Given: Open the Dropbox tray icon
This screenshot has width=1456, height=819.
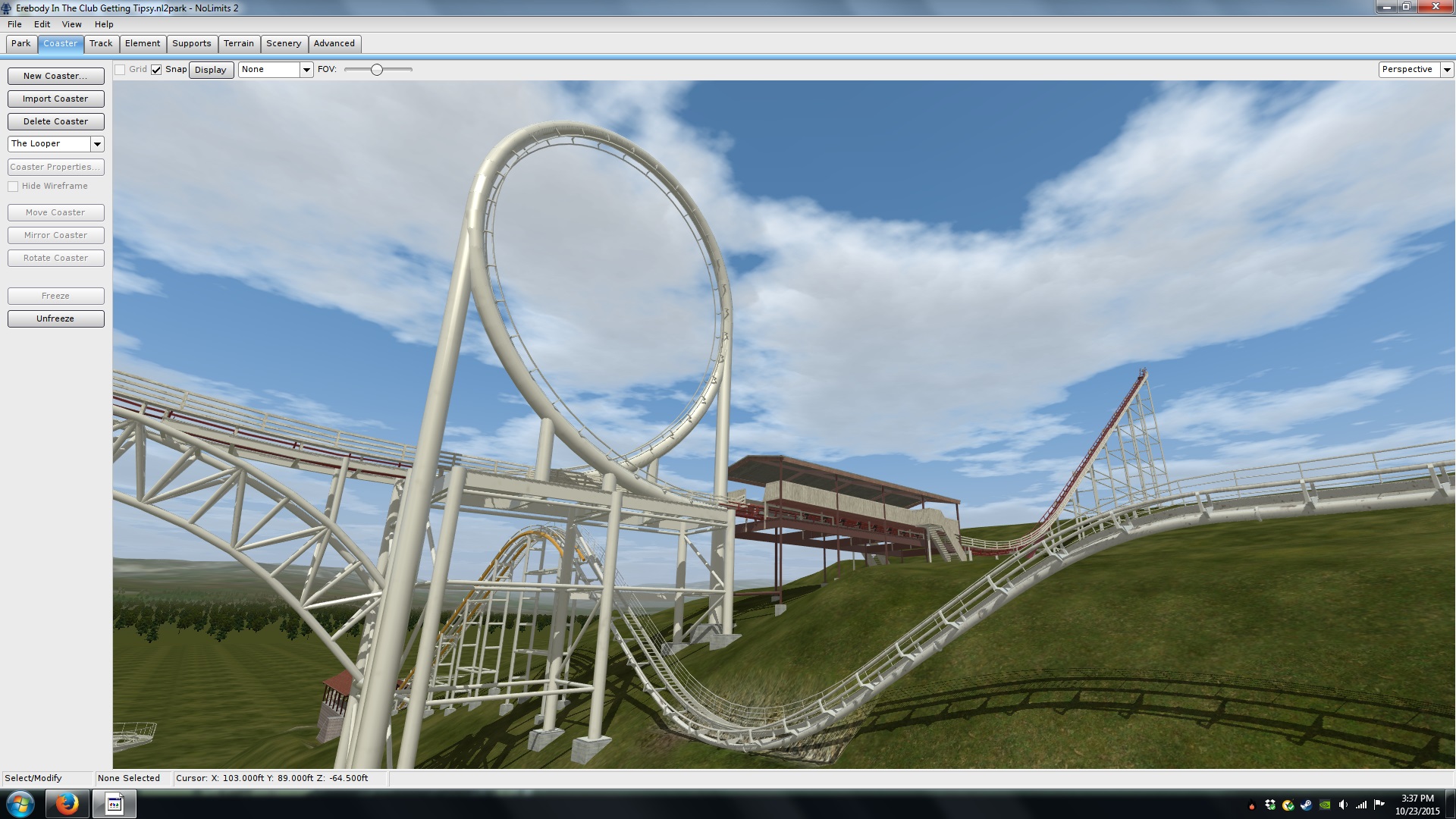Looking at the screenshot, I should [x=1270, y=805].
